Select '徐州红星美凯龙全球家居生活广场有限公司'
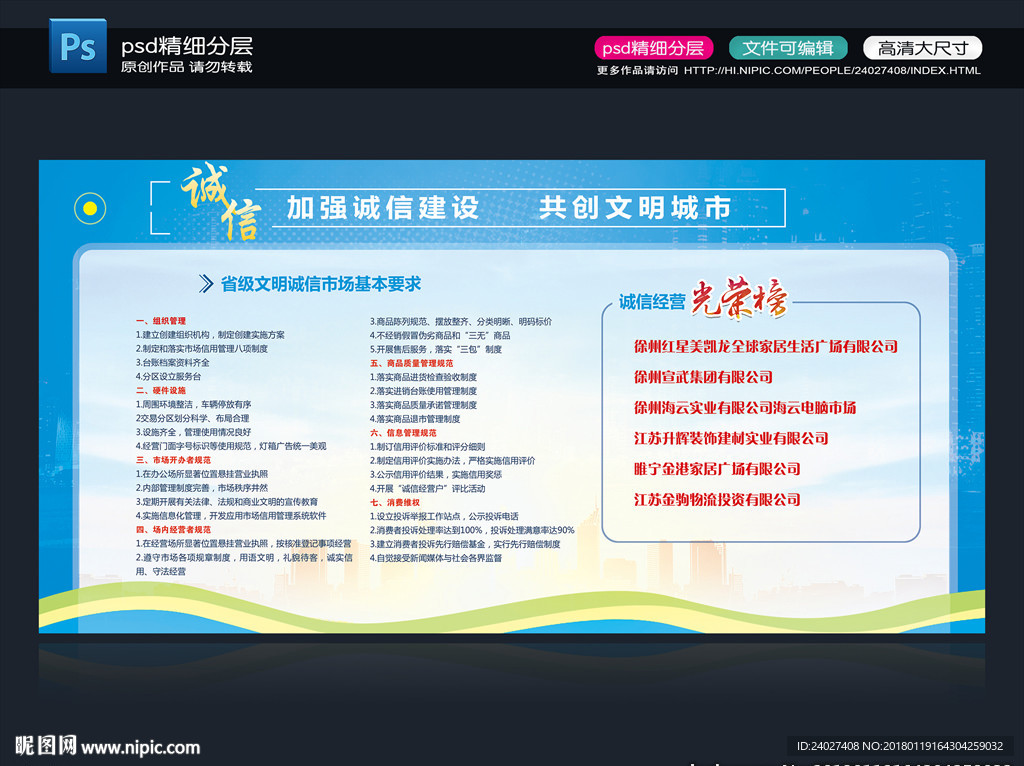Screen dimensions: 1024x766 pyautogui.click(x=765, y=347)
